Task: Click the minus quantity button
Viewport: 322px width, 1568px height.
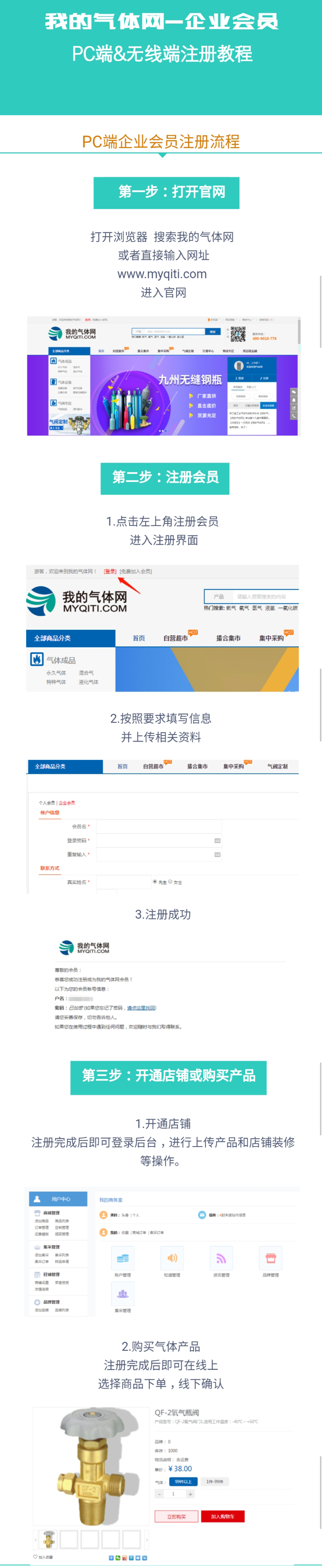Action: [x=160, y=1494]
